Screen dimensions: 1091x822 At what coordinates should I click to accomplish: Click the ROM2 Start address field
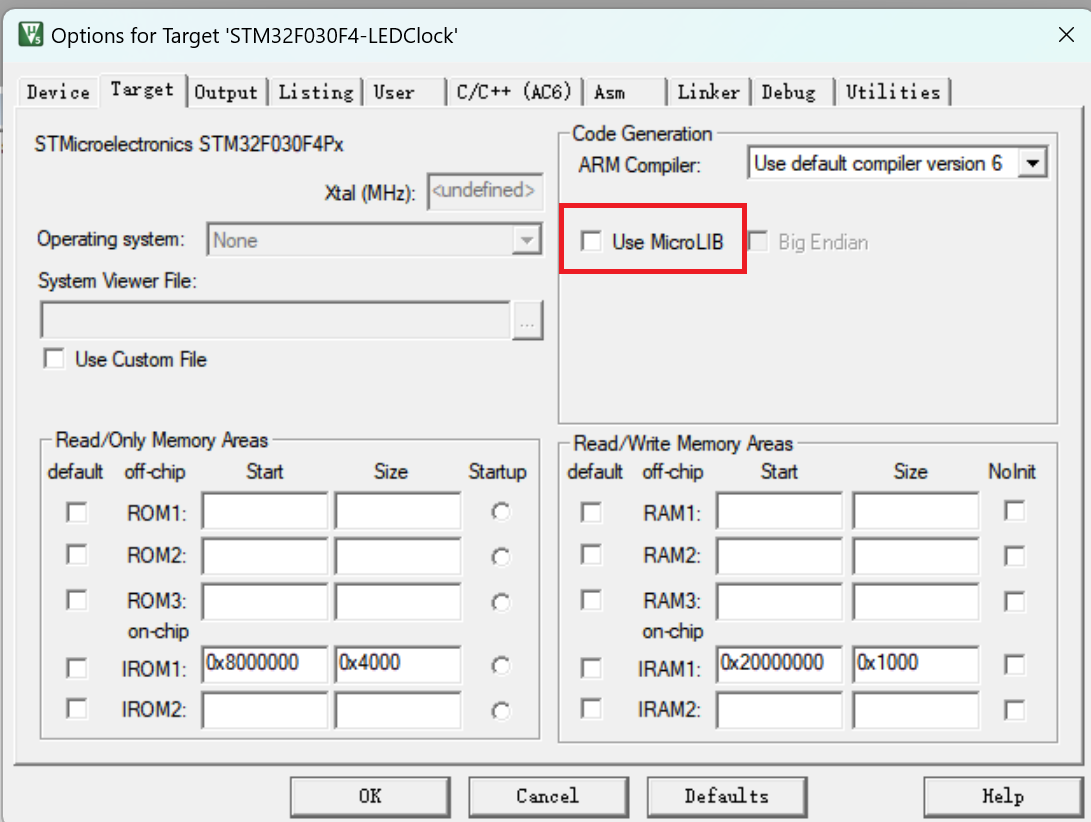264,555
